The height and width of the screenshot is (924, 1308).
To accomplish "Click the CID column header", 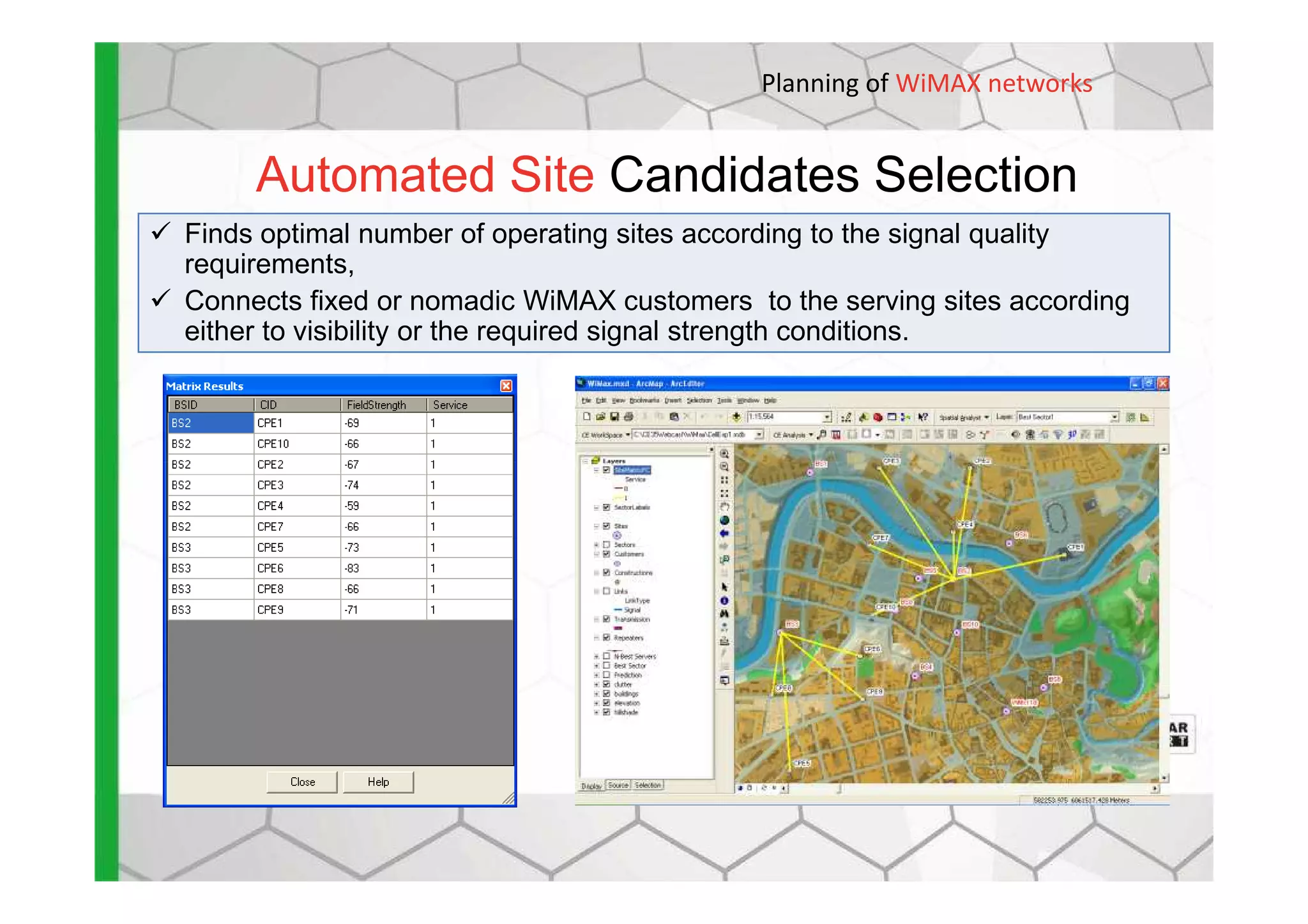I will coord(298,405).
